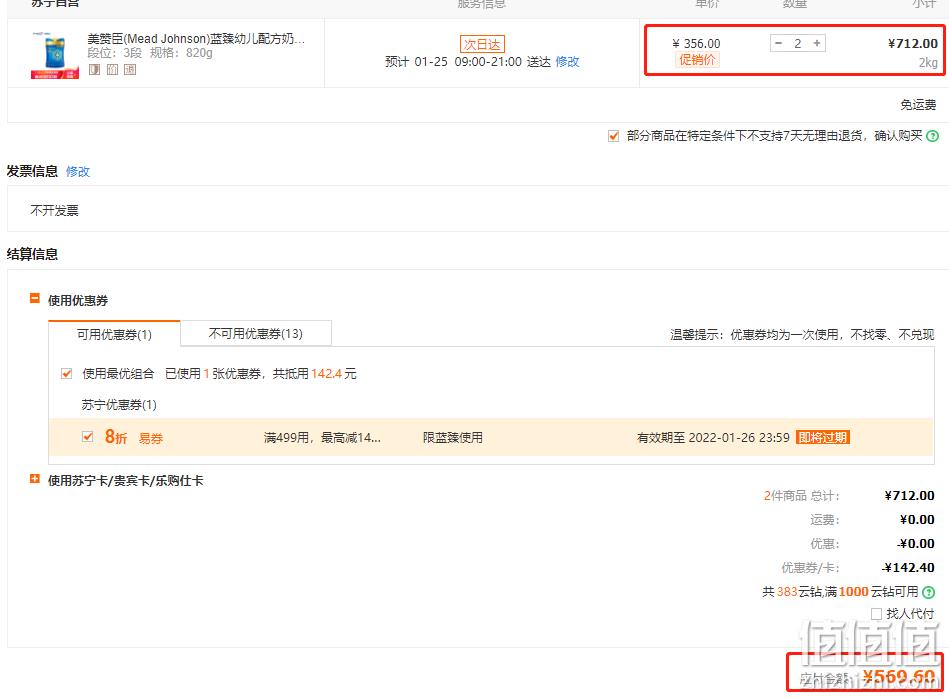Toggle the 使用最优组合 checkbox

(x=67, y=374)
